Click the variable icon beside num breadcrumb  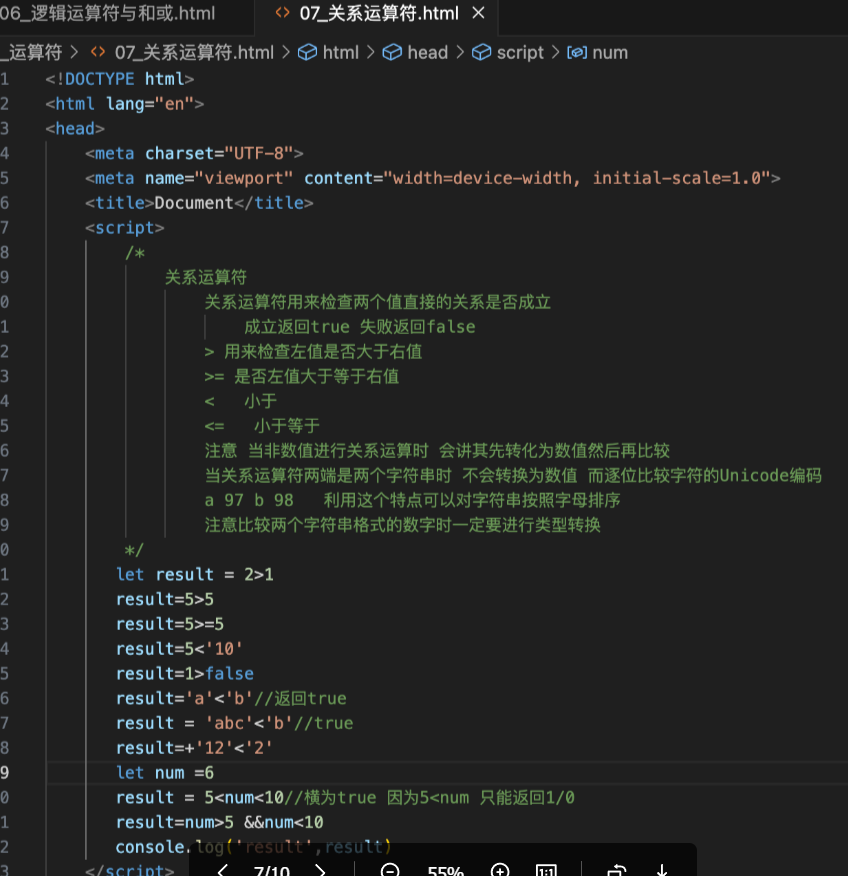[x=577, y=53]
